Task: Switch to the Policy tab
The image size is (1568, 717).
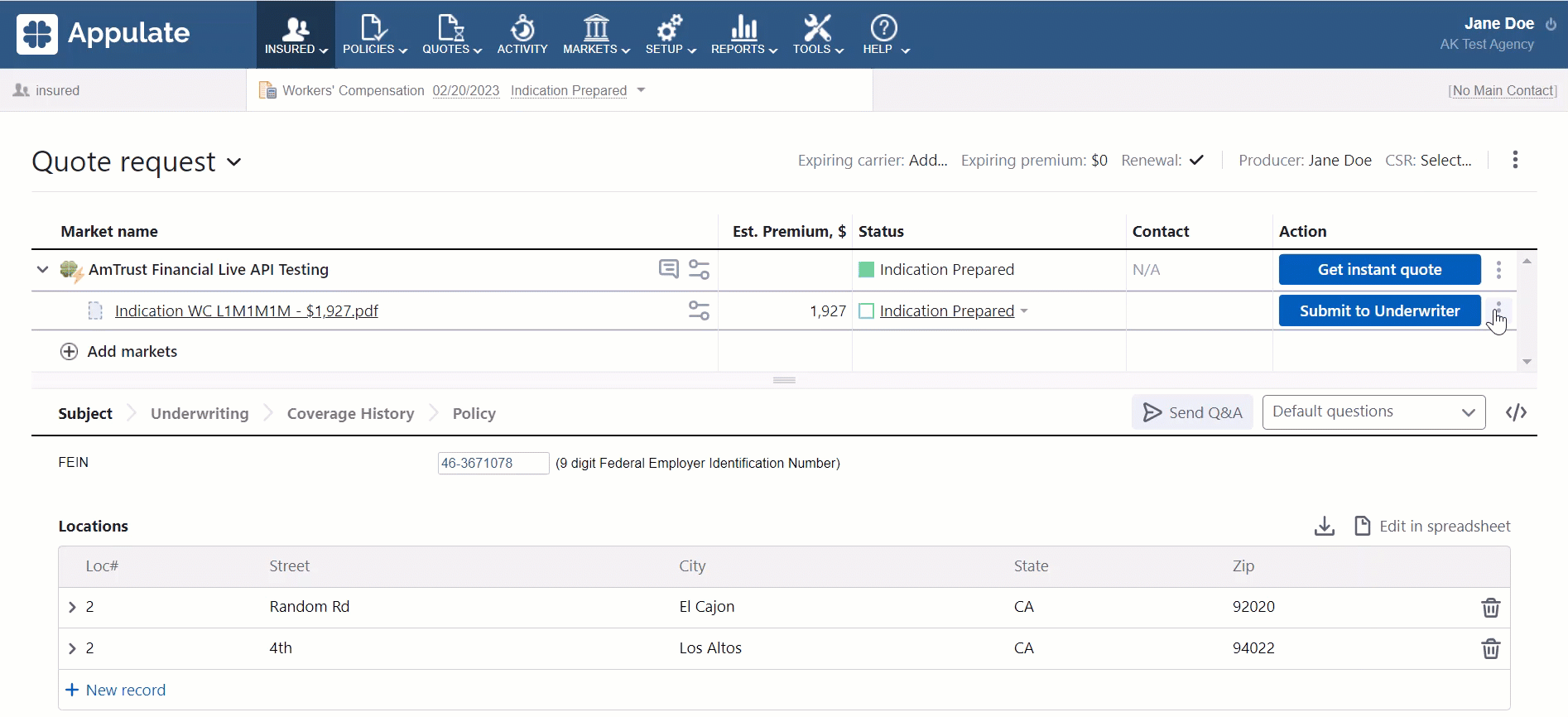Action: click(474, 413)
